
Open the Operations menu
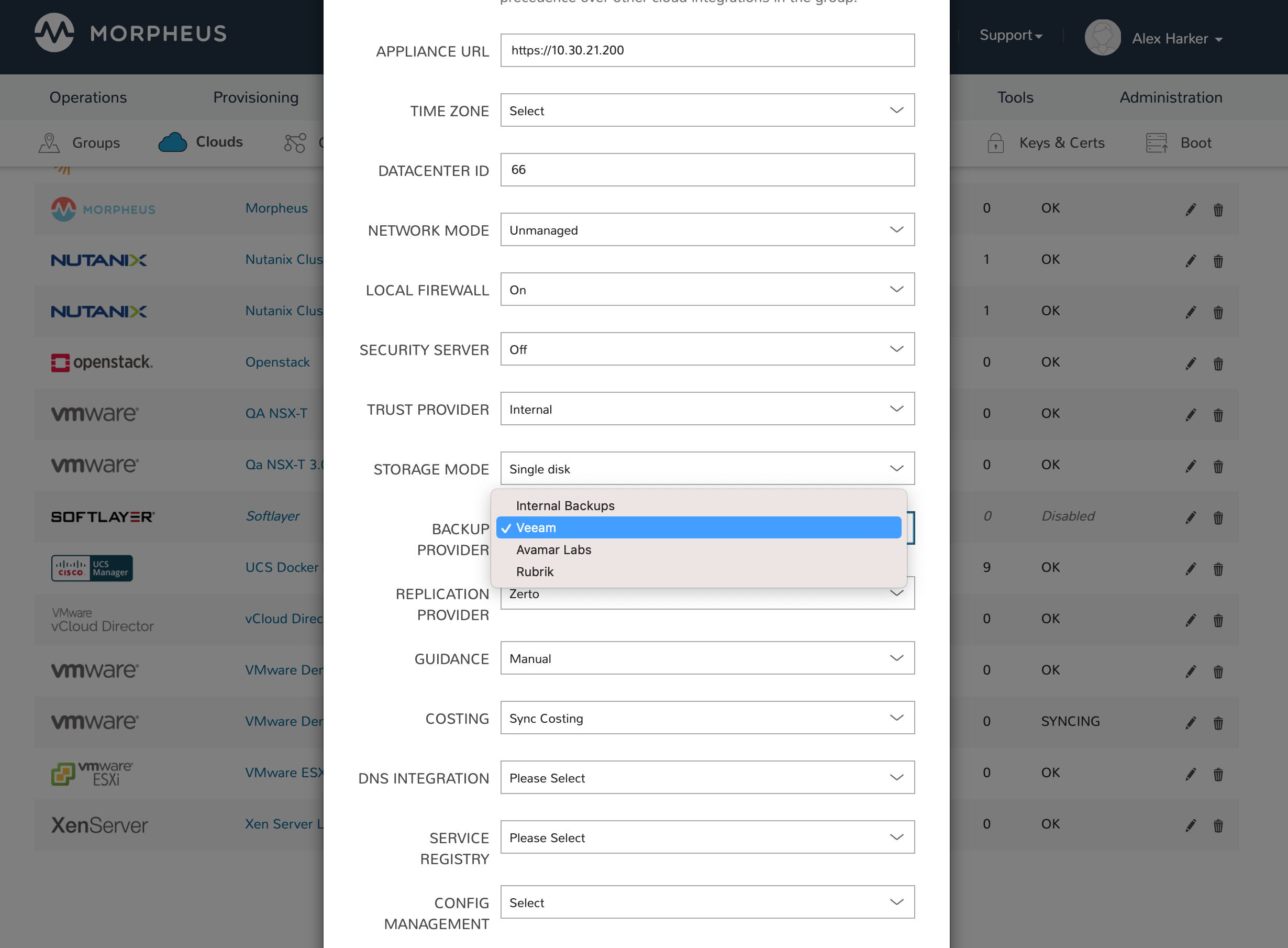[x=88, y=97]
